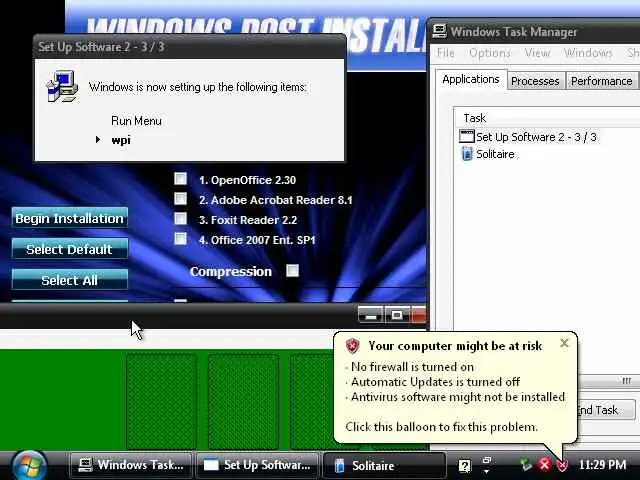
Task: Switch to the Processes tab
Action: (x=535, y=81)
